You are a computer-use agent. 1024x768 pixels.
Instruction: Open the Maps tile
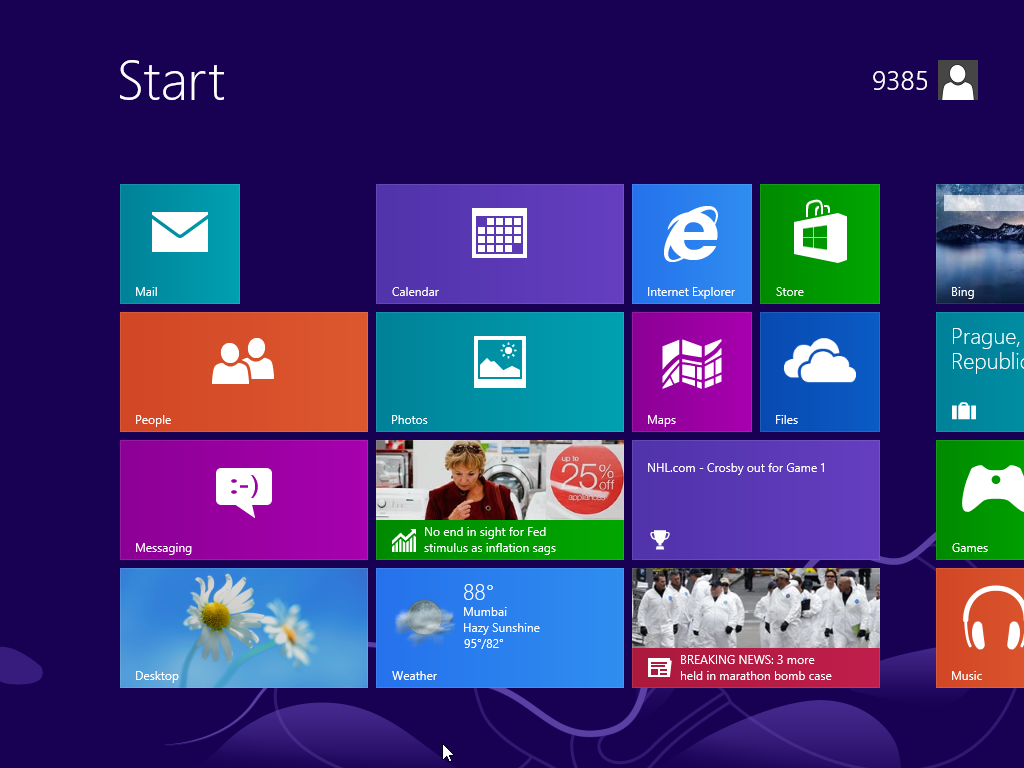(692, 372)
